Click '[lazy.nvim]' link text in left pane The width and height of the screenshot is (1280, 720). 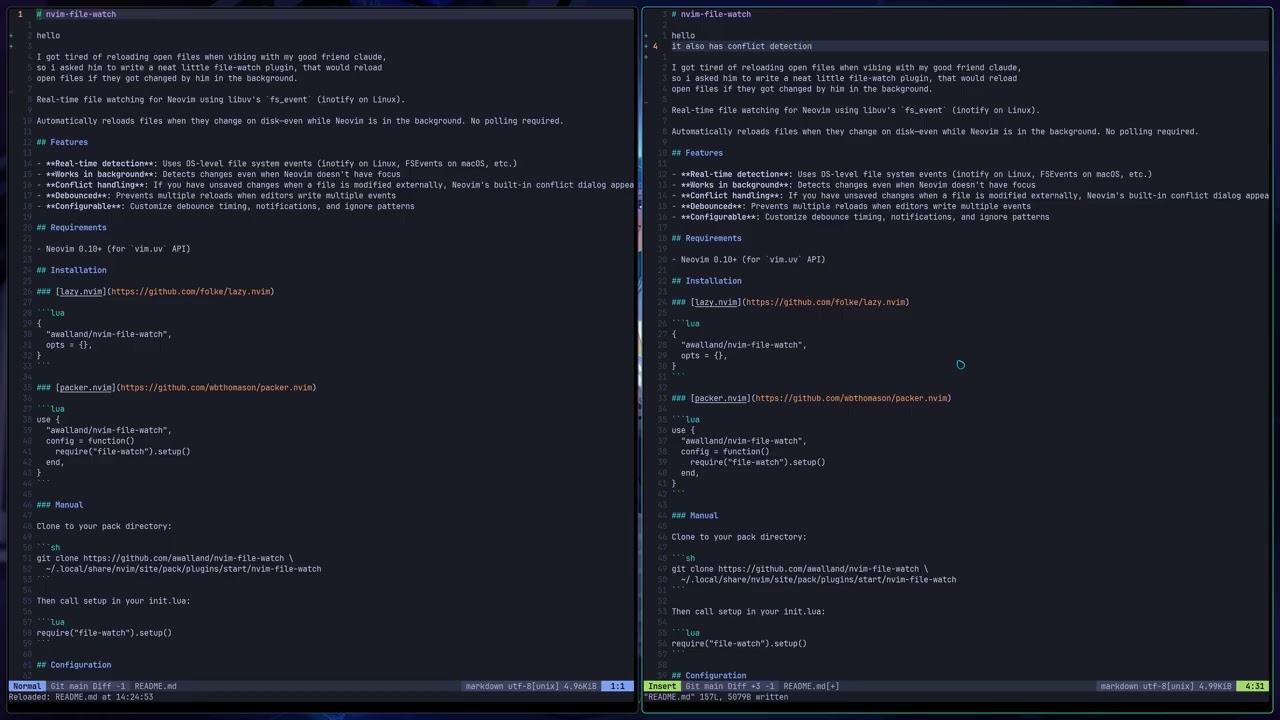(80, 291)
